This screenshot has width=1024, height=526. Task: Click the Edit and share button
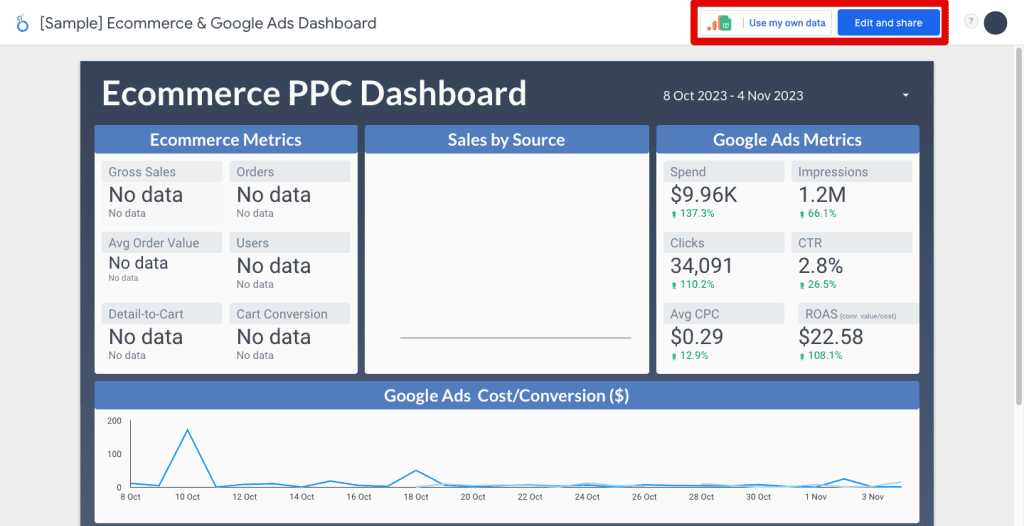pos(888,23)
